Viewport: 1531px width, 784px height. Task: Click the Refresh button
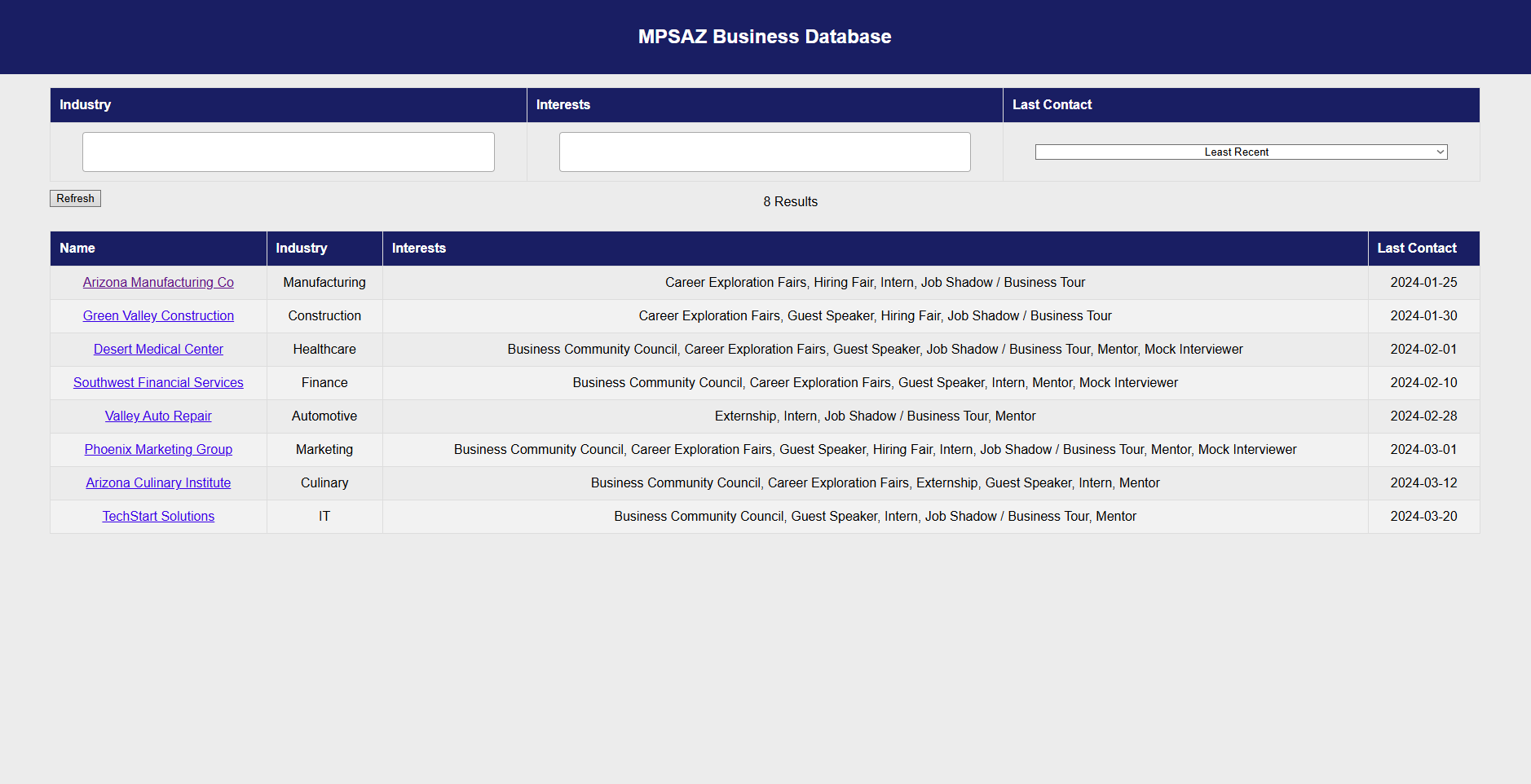[74, 198]
